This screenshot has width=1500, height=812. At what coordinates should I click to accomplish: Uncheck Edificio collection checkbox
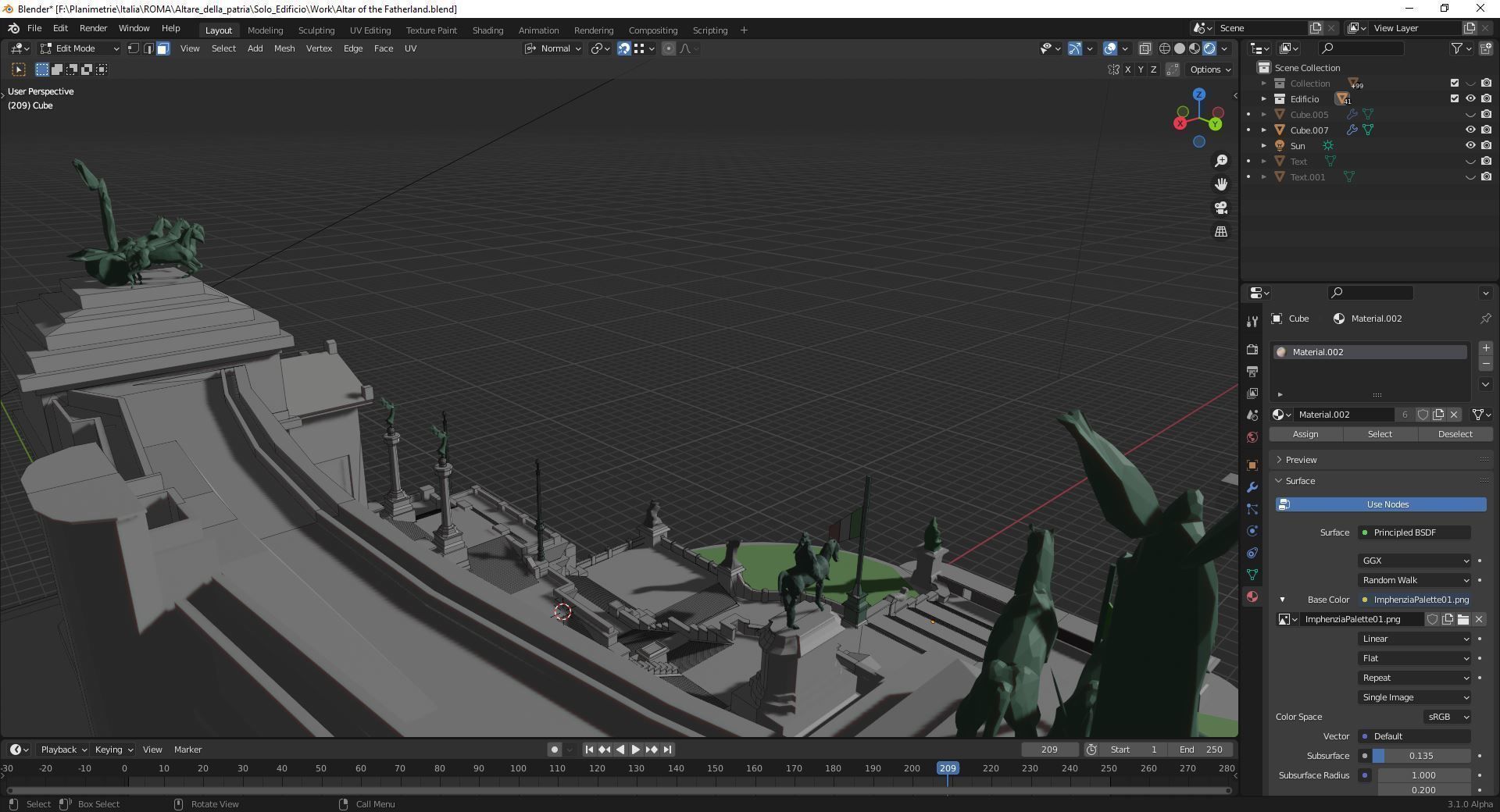point(1454,99)
